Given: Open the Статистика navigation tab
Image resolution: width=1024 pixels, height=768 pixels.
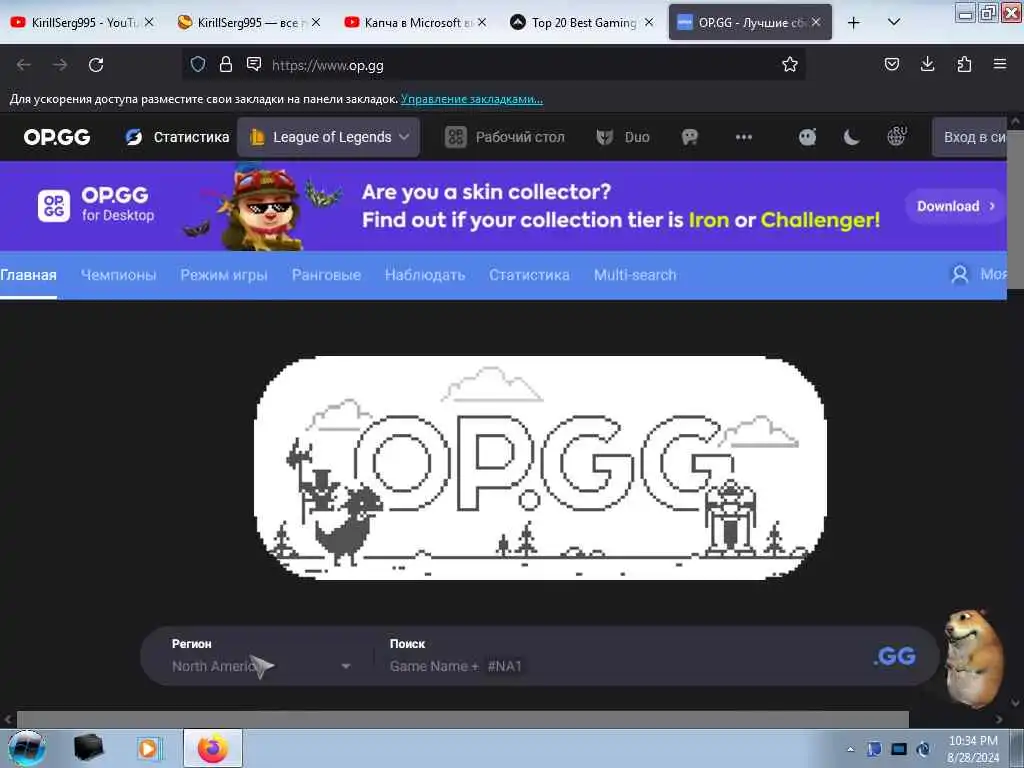Looking at the screenshot, I should [529, 275].
